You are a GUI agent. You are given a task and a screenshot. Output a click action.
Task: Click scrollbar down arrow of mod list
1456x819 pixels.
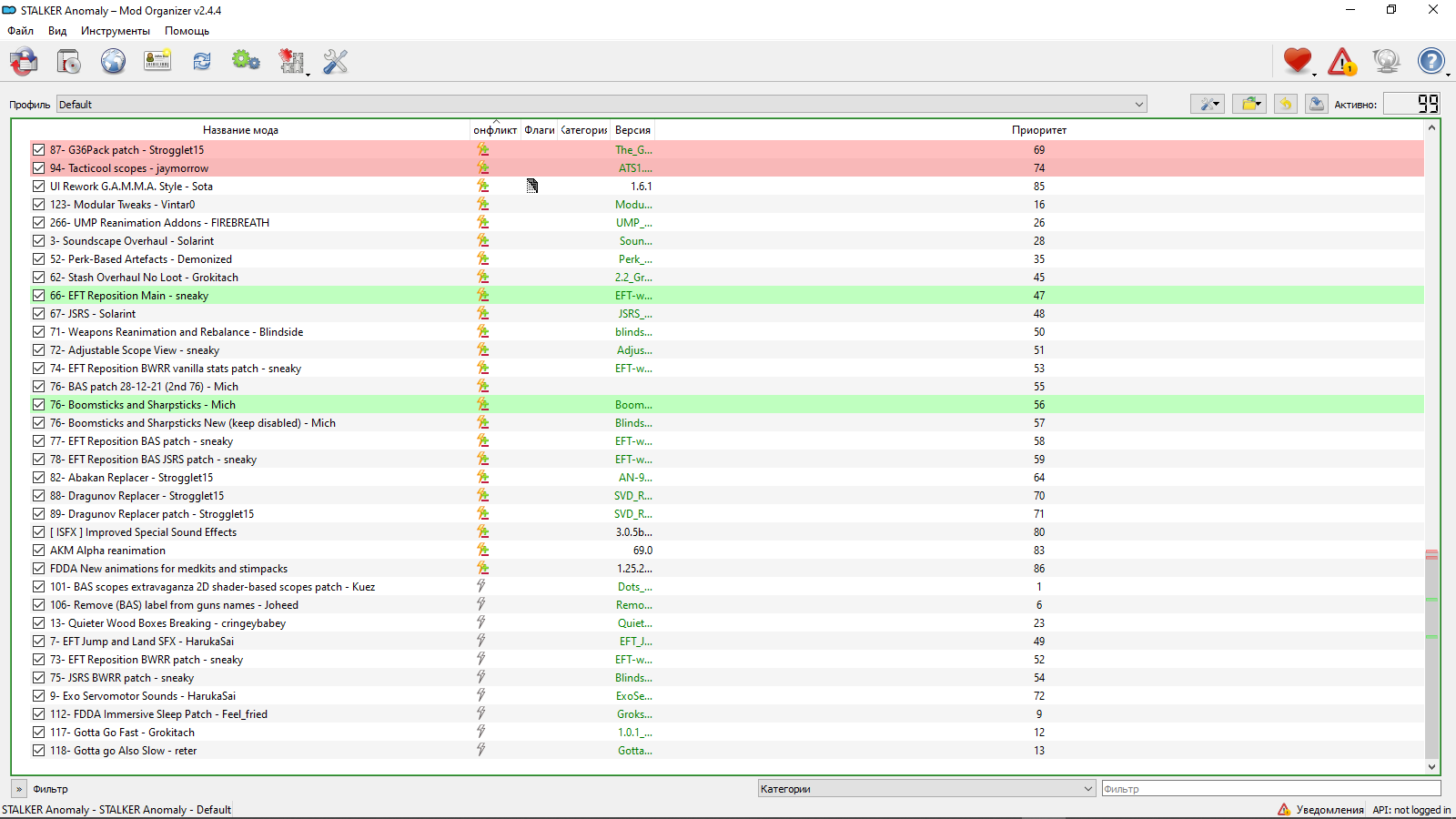point(1431,766)
